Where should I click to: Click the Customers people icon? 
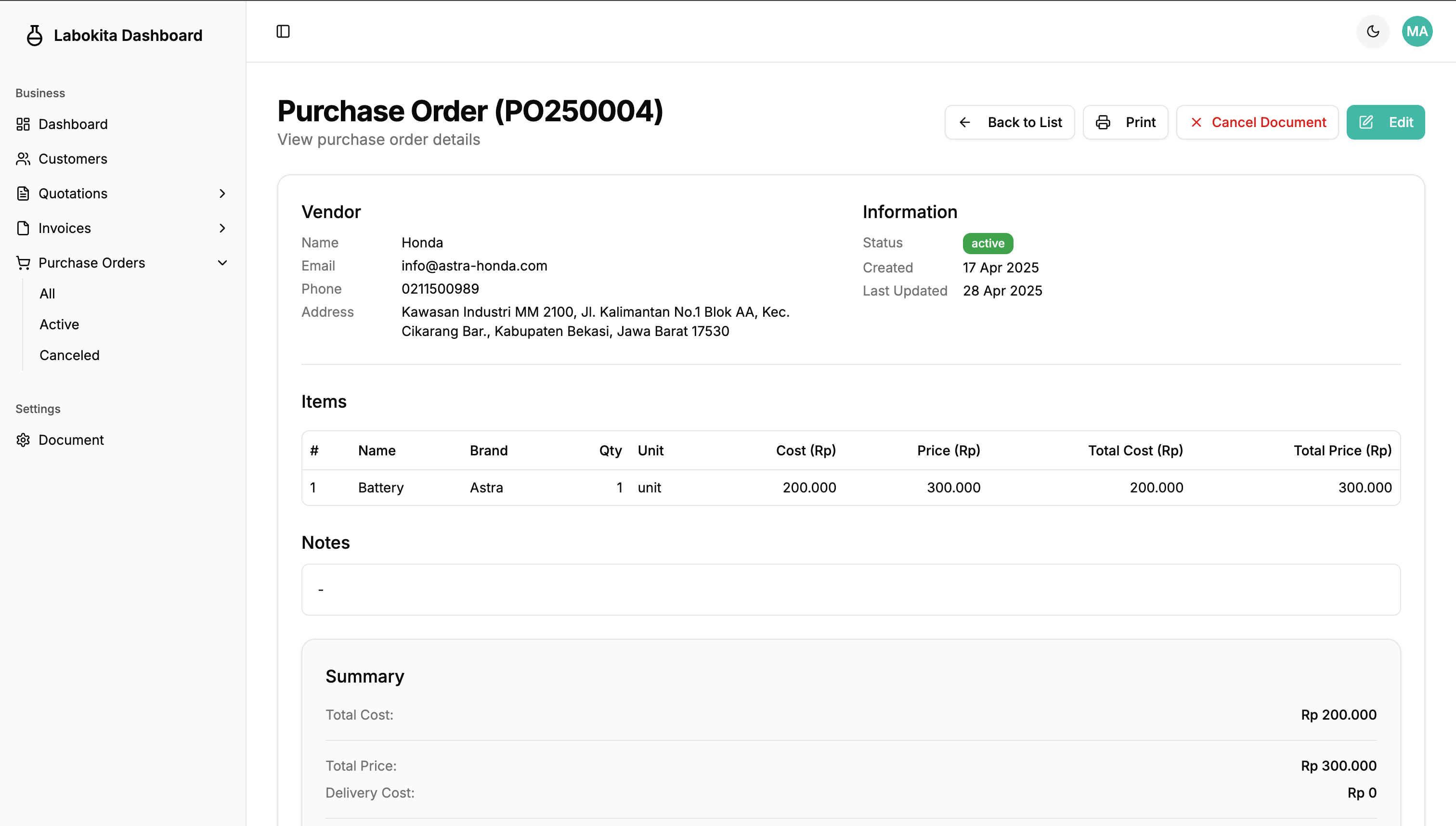pos(23,159)
